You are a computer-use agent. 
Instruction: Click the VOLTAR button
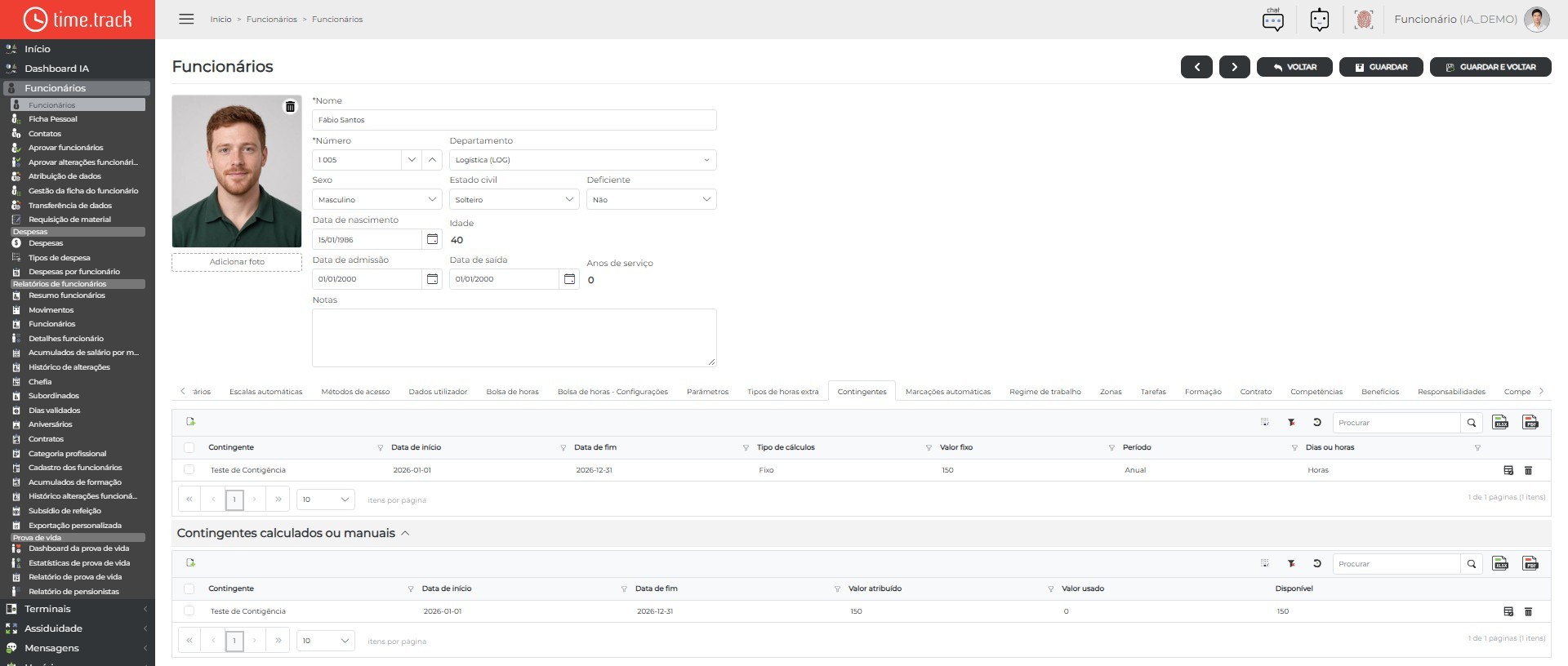(x=1294, y=67)
